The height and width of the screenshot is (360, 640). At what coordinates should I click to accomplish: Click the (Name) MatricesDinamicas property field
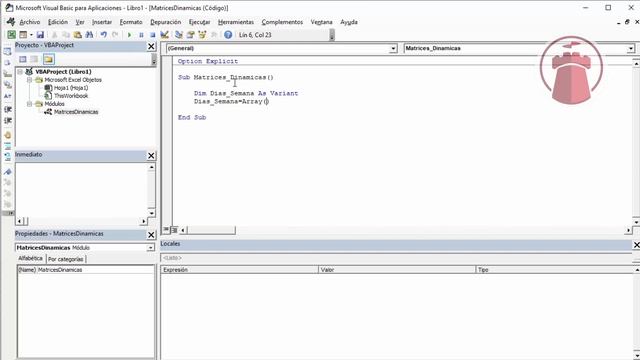pos(86,270)
